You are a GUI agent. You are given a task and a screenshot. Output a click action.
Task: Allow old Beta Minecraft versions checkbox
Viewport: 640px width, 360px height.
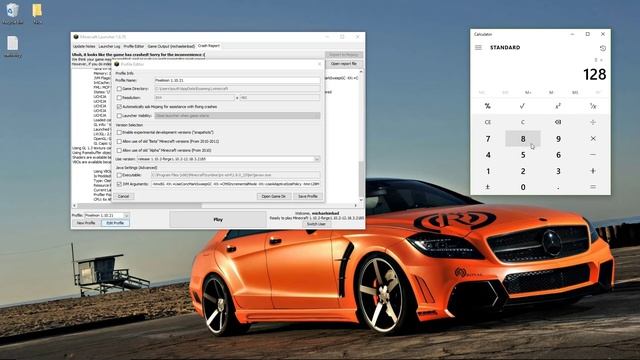click(119, 142)
